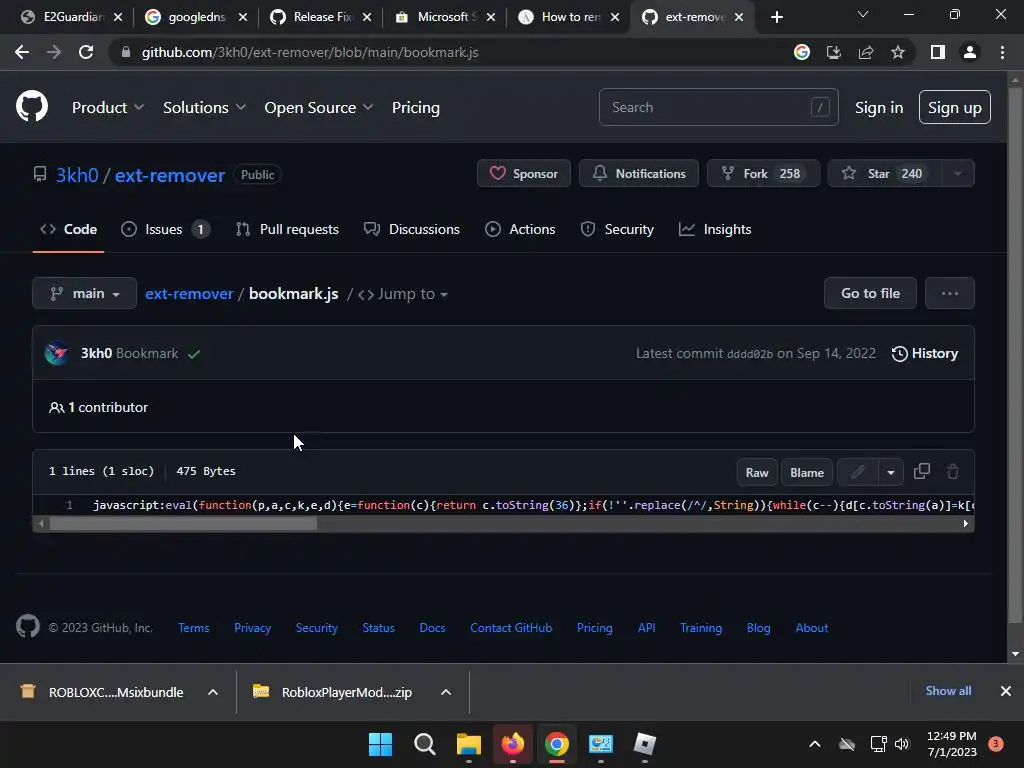Open the Issues tab
This screenshot has height=768, width=1024.
click(x=165, y=229)
